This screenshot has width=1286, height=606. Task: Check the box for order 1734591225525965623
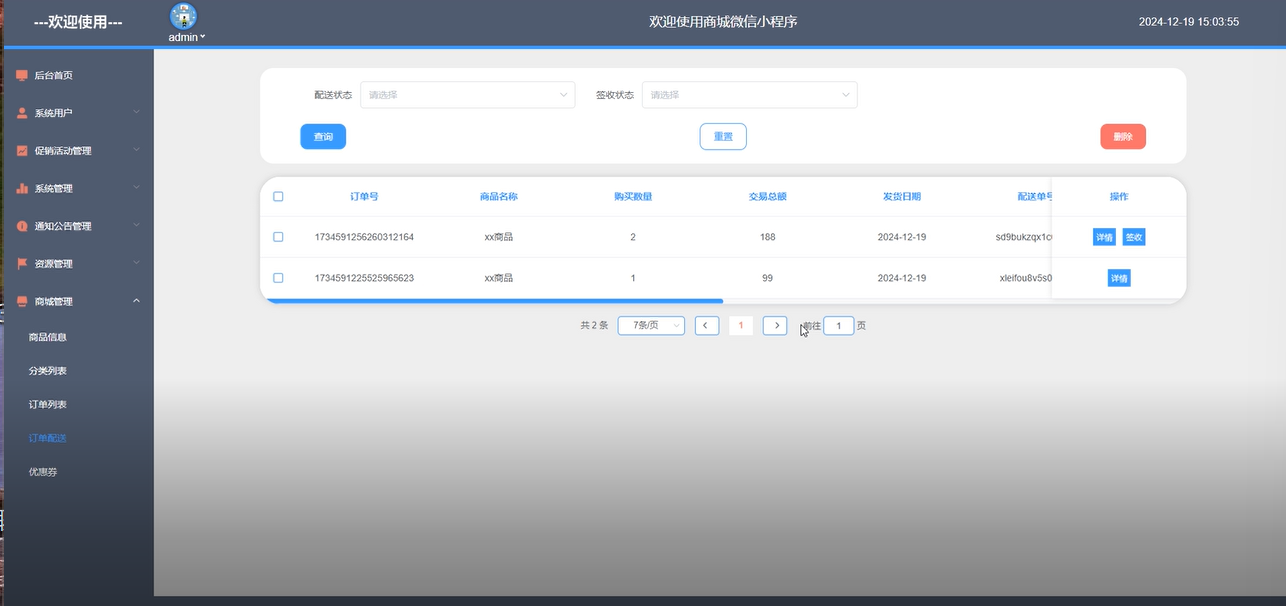click(x=278, y=278)
